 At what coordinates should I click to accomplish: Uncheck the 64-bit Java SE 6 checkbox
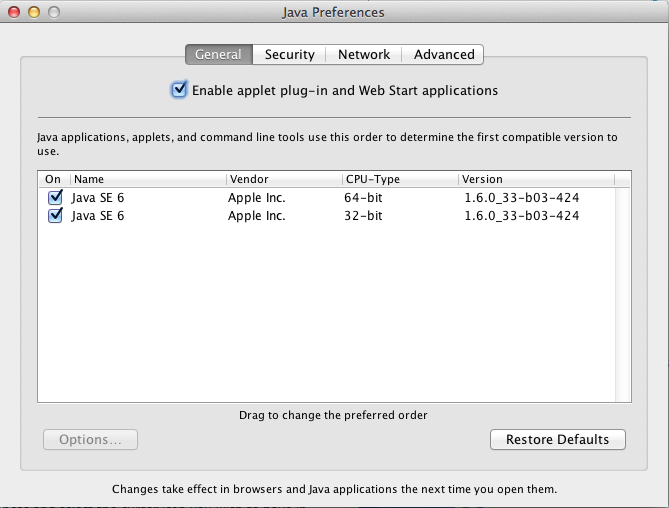(55, 197)
